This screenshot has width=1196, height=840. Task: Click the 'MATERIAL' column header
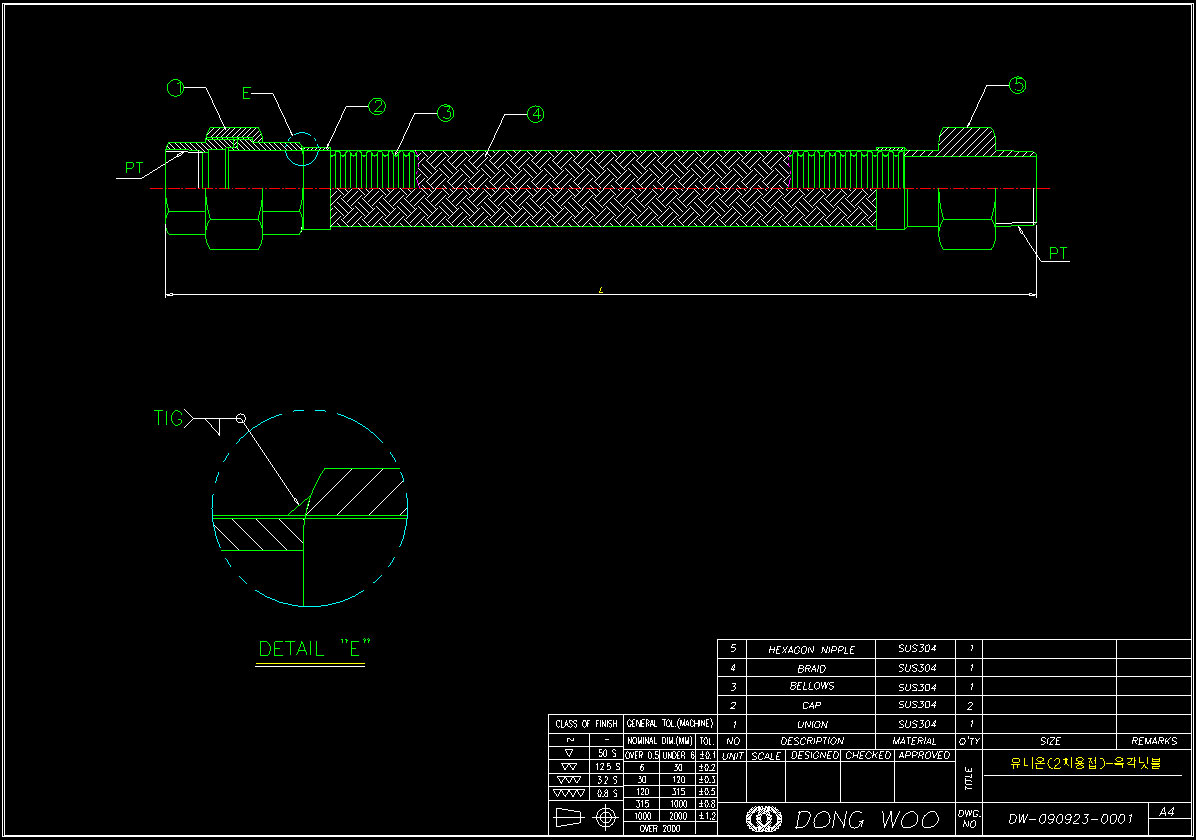(914, 741)
